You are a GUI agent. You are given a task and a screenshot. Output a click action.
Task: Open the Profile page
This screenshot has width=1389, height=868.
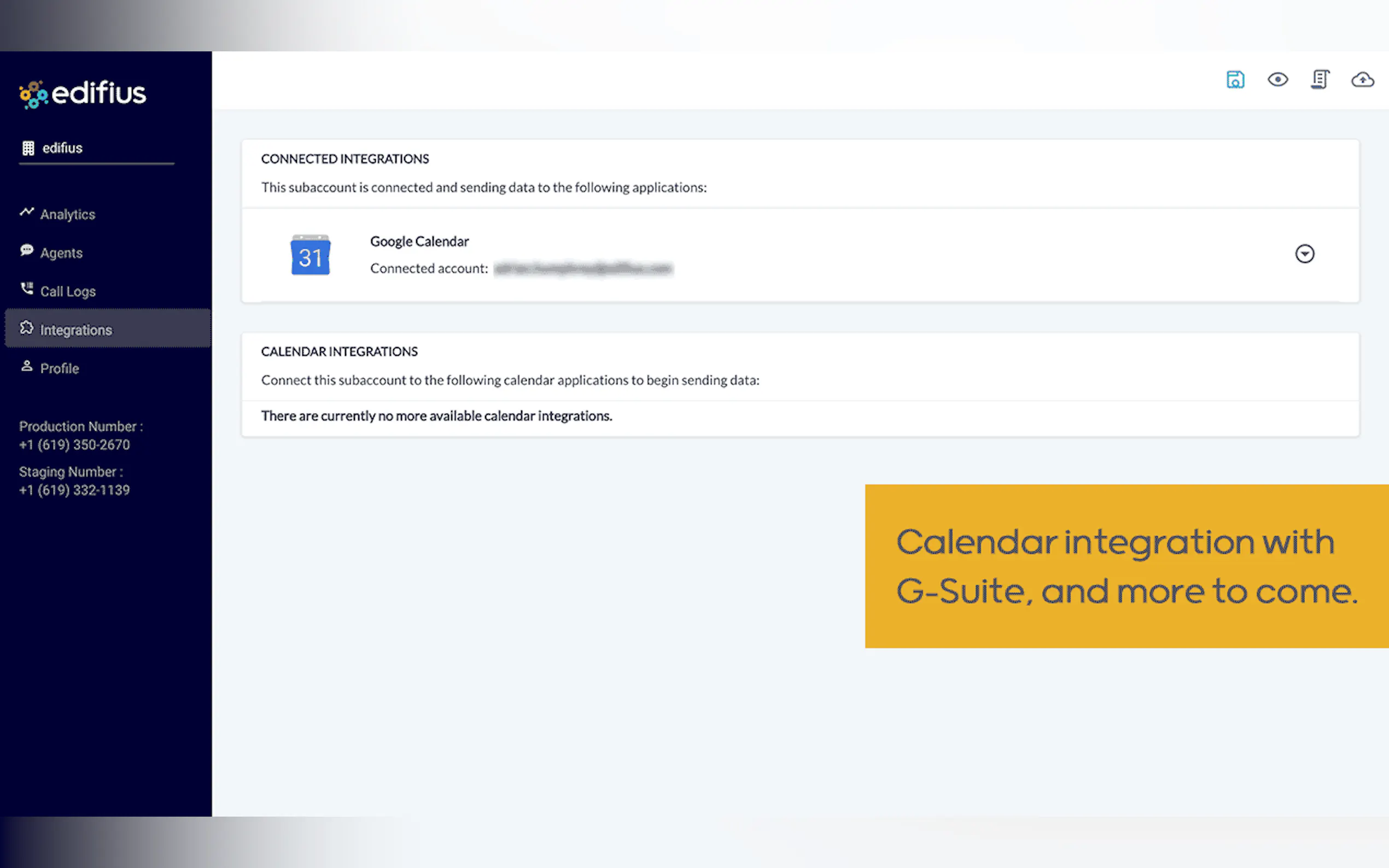(x=59, y=368)
